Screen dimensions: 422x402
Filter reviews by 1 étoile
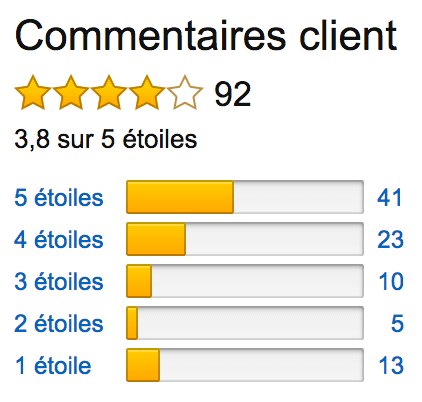click(53, 365)
